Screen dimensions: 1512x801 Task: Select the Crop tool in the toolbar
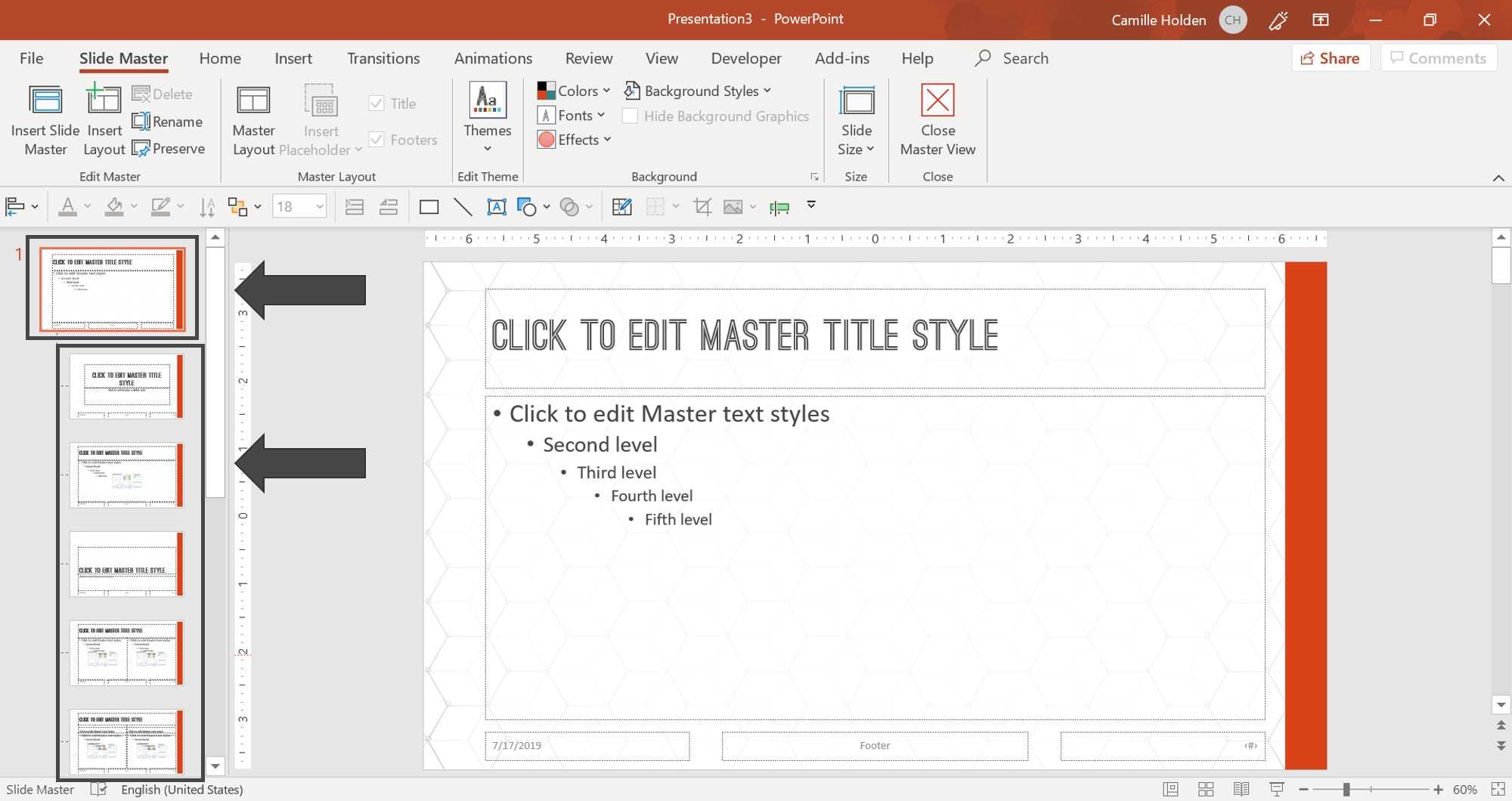tap(702, 206)
